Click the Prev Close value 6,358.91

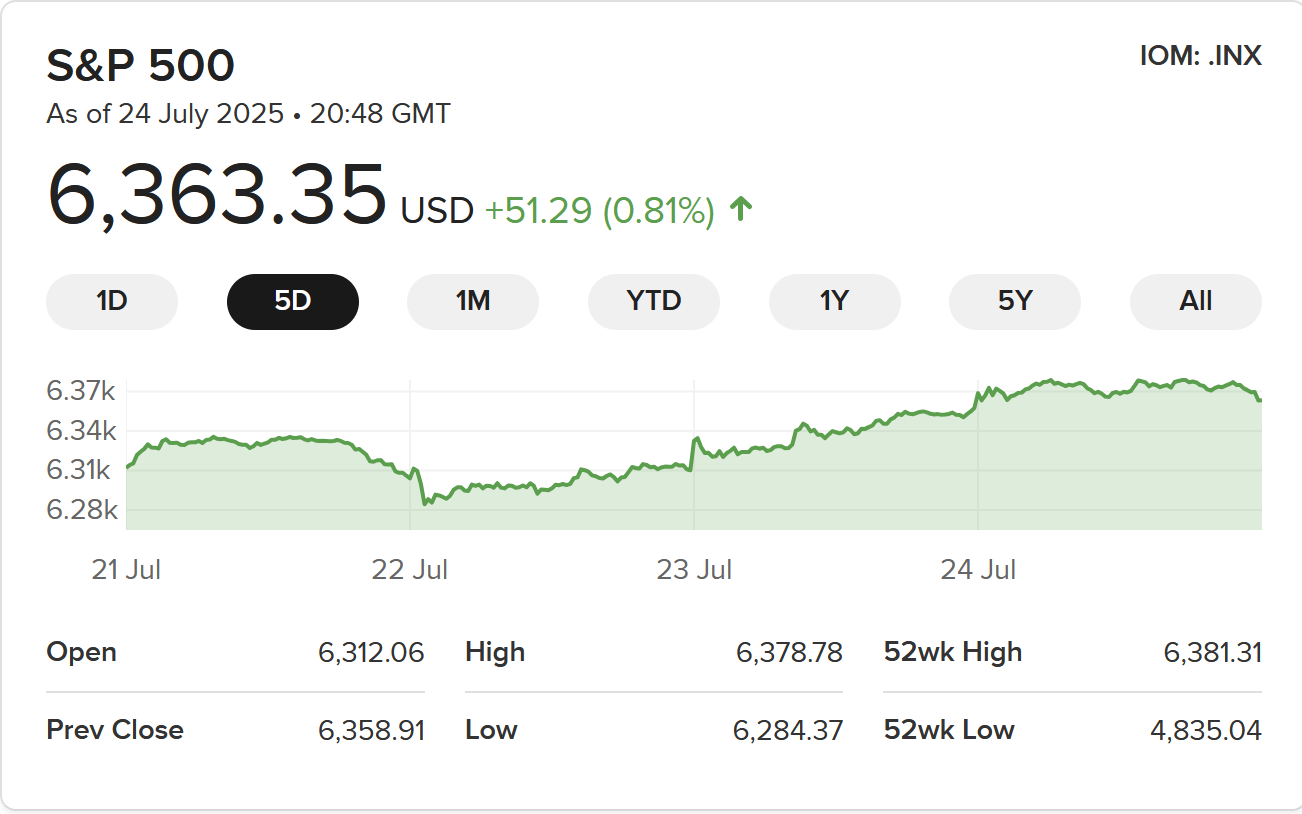click(372, 731)
